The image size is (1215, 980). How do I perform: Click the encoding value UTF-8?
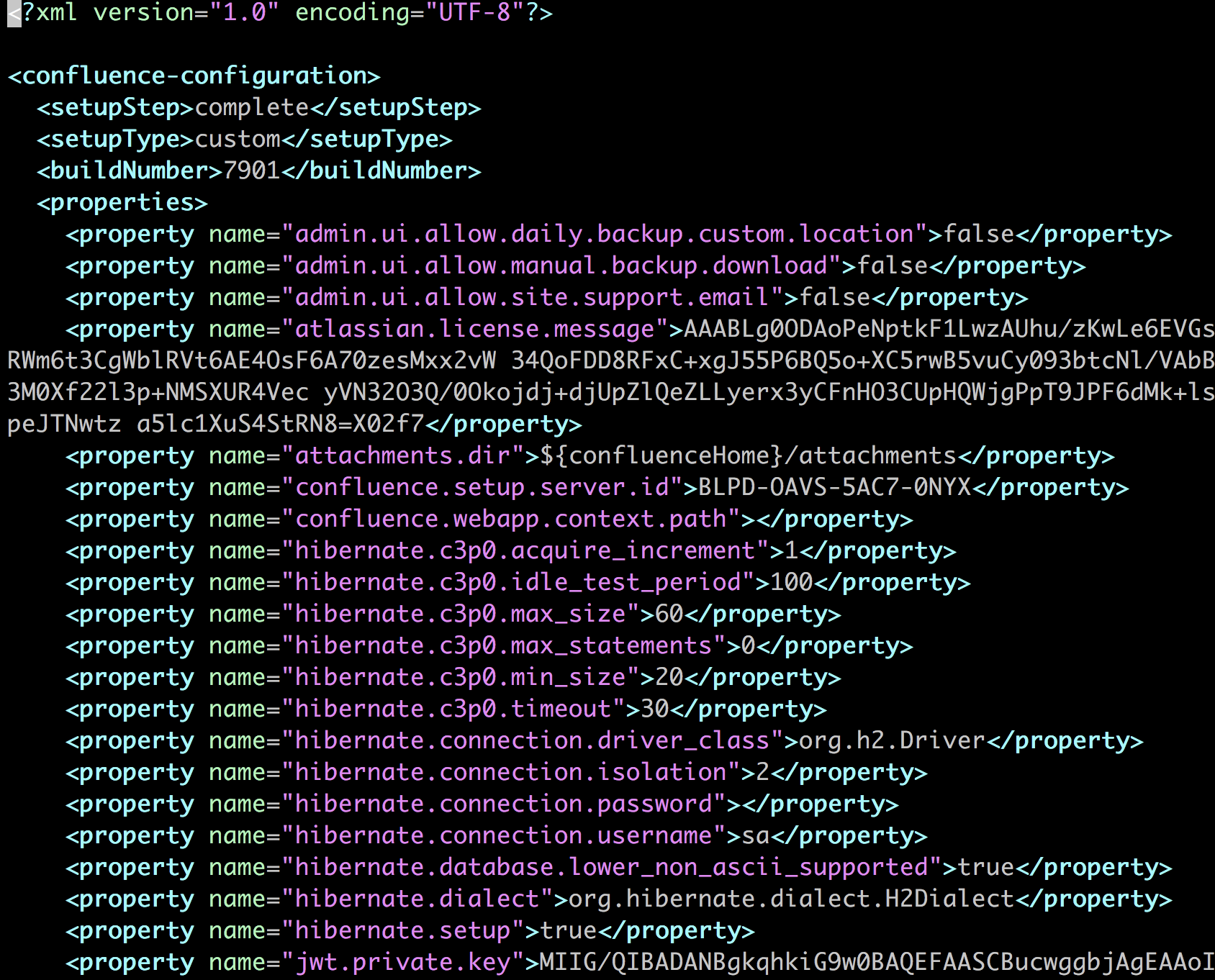pyautogui.click(x=474, y=13)
